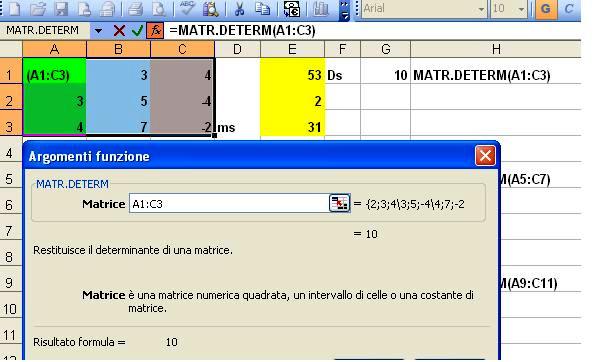Select column E header

pos(292,49)
